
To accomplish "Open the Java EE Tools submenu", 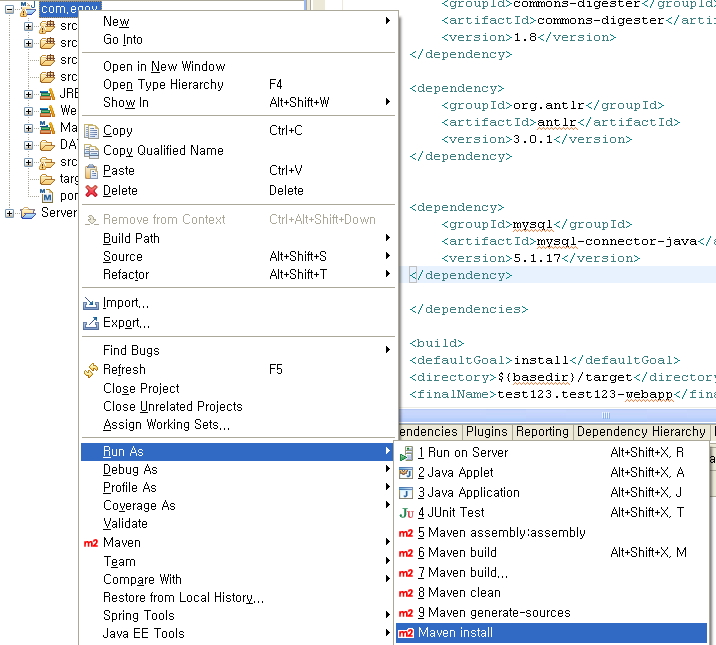I will [238, 634].
